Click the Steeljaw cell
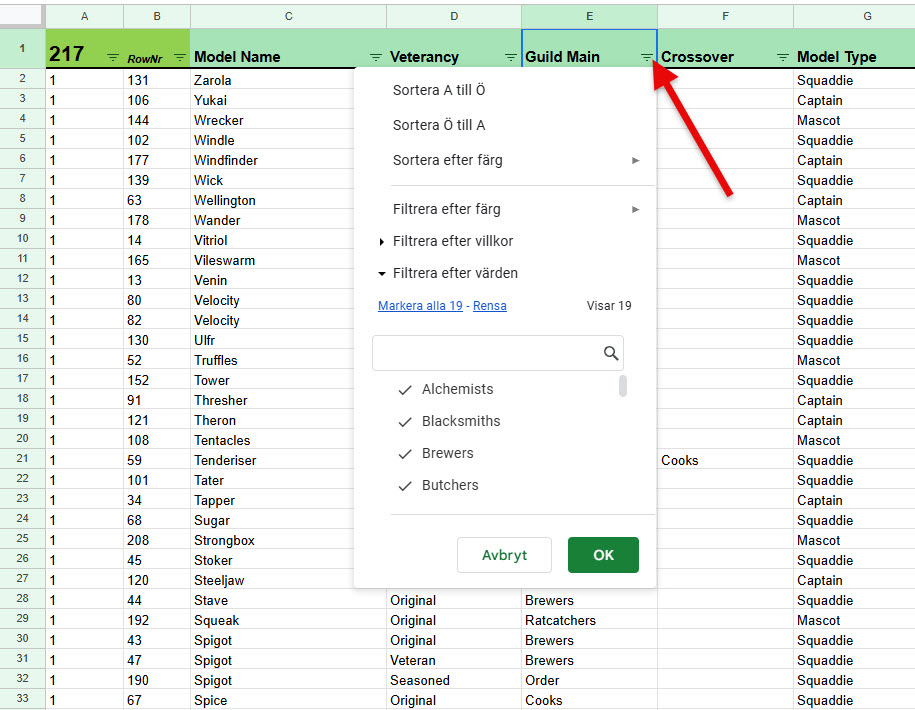 tap(273, 580)
